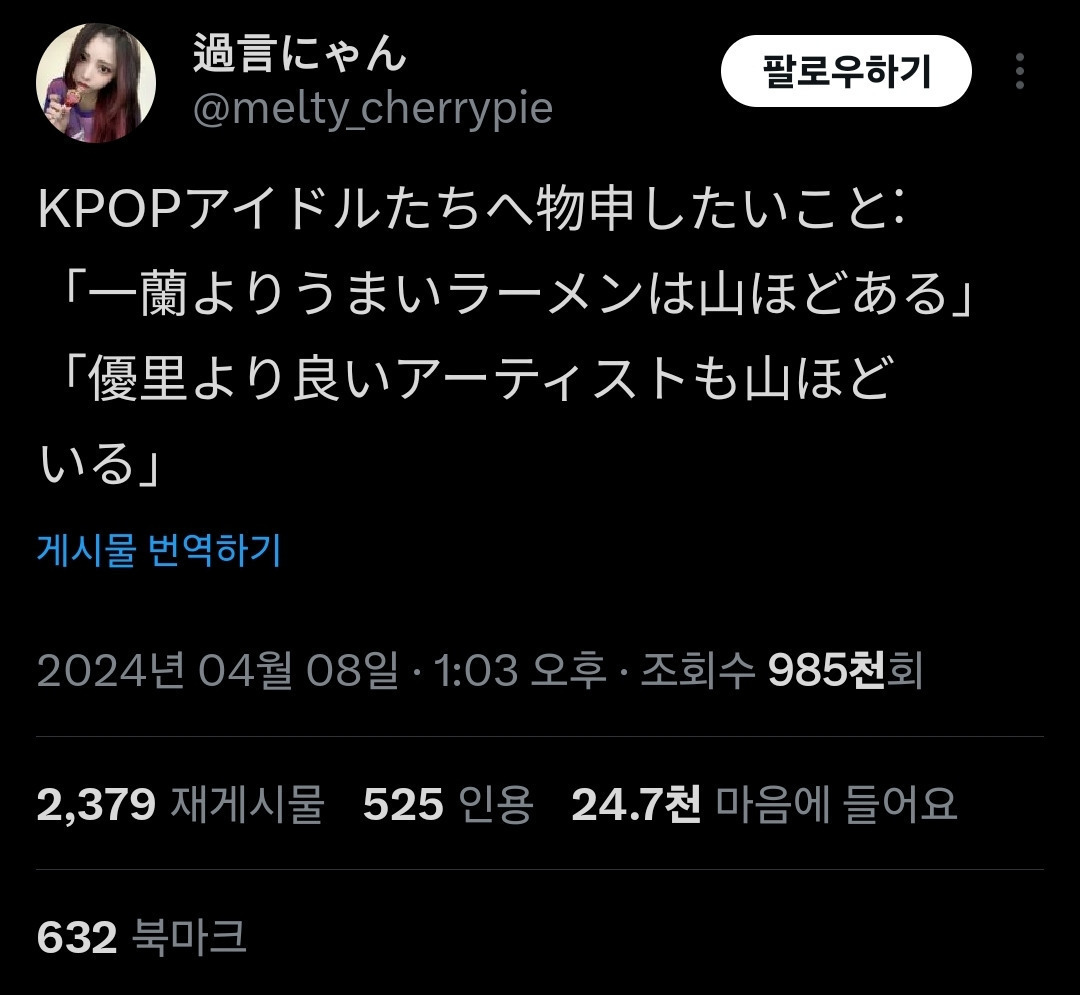
Task: View the 525 인용 quotes list
Action: point(448,804)
